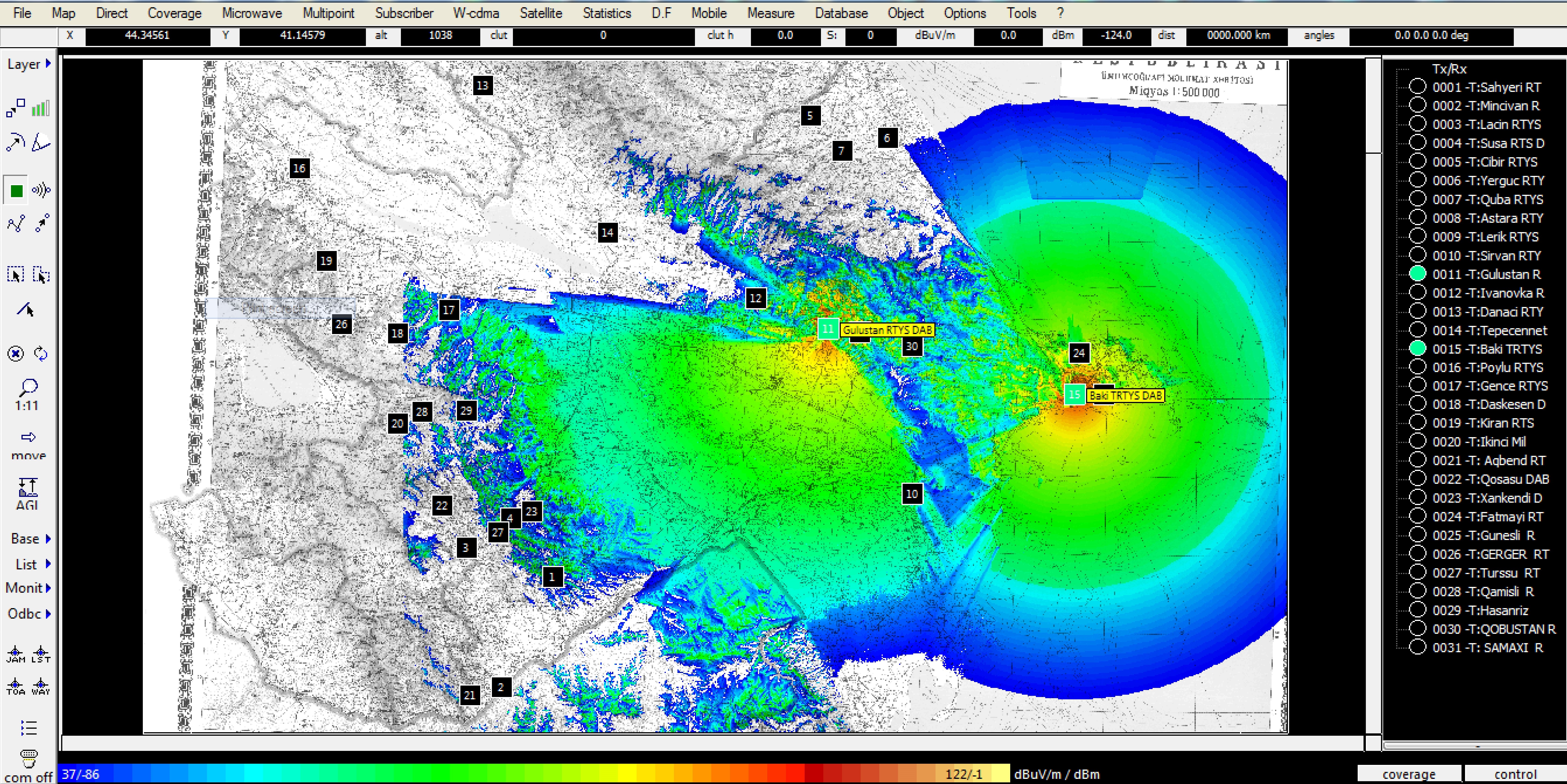Select the green square station tool
Viewport: 1567px width, 784px height.
point(16,190)
